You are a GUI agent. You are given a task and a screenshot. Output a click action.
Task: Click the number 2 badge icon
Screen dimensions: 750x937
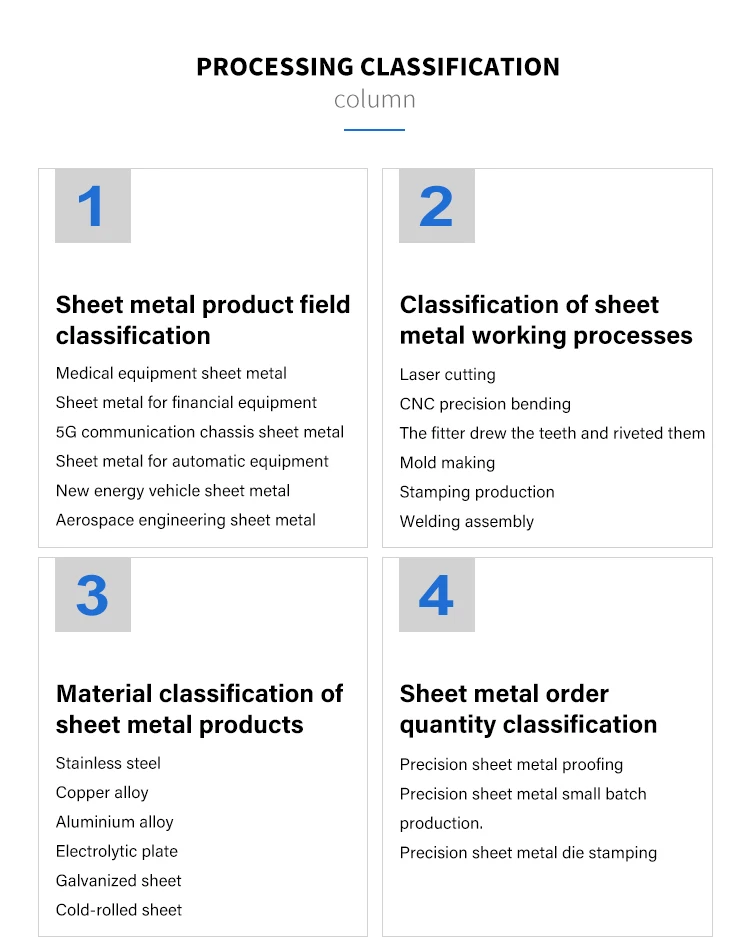[x=436, y=206]
